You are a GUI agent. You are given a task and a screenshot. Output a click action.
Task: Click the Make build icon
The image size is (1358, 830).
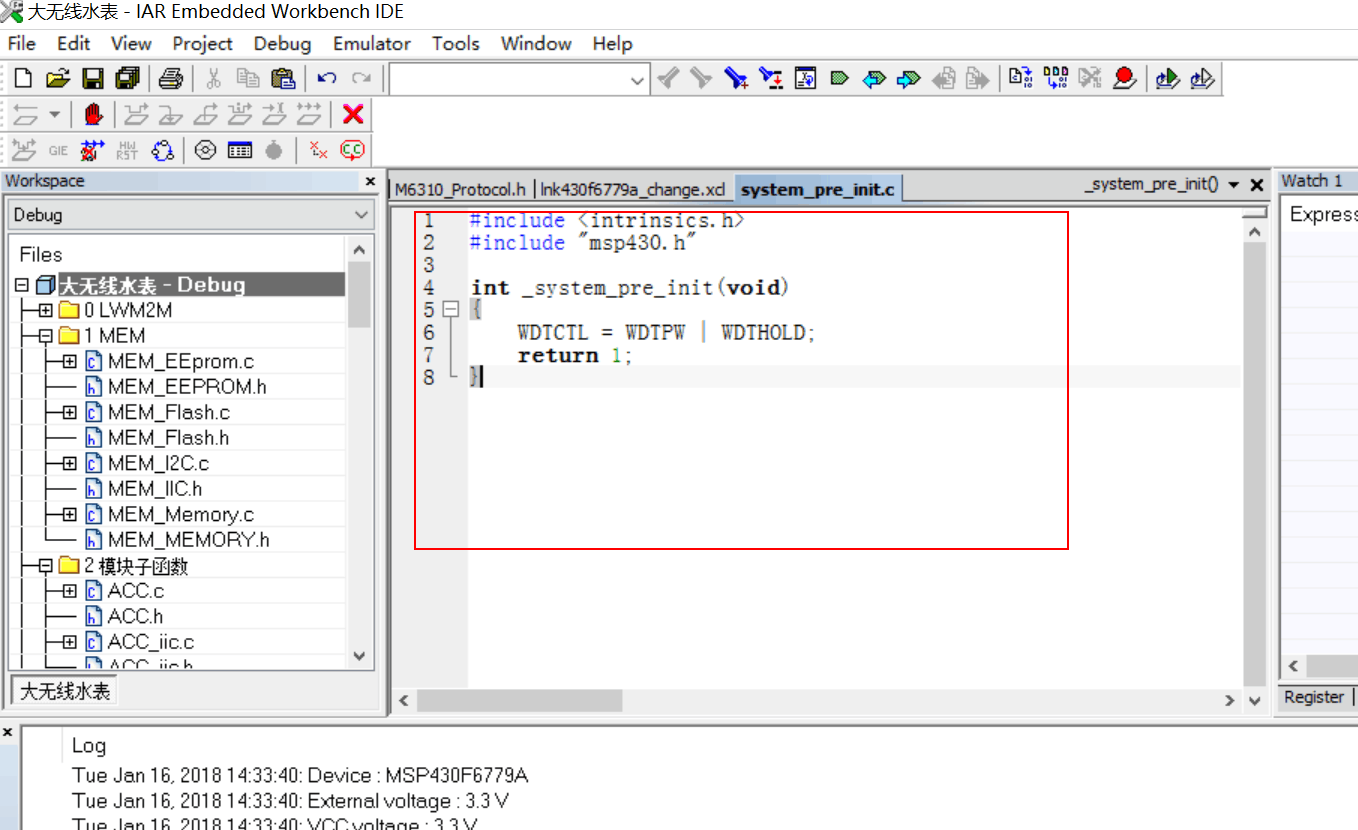pyautogui.click(x=1055, y=78)
